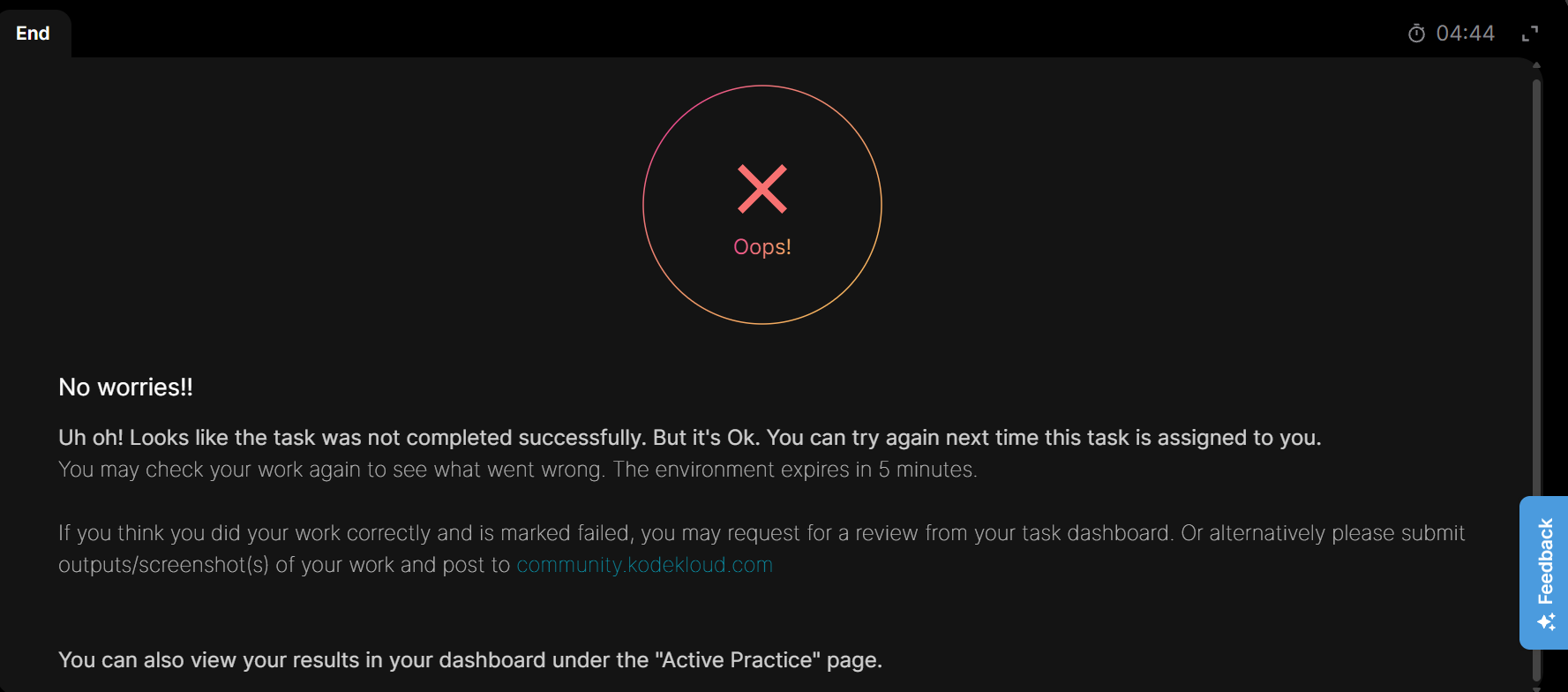Click the "Oops!" label

click(x=762, y=247)
